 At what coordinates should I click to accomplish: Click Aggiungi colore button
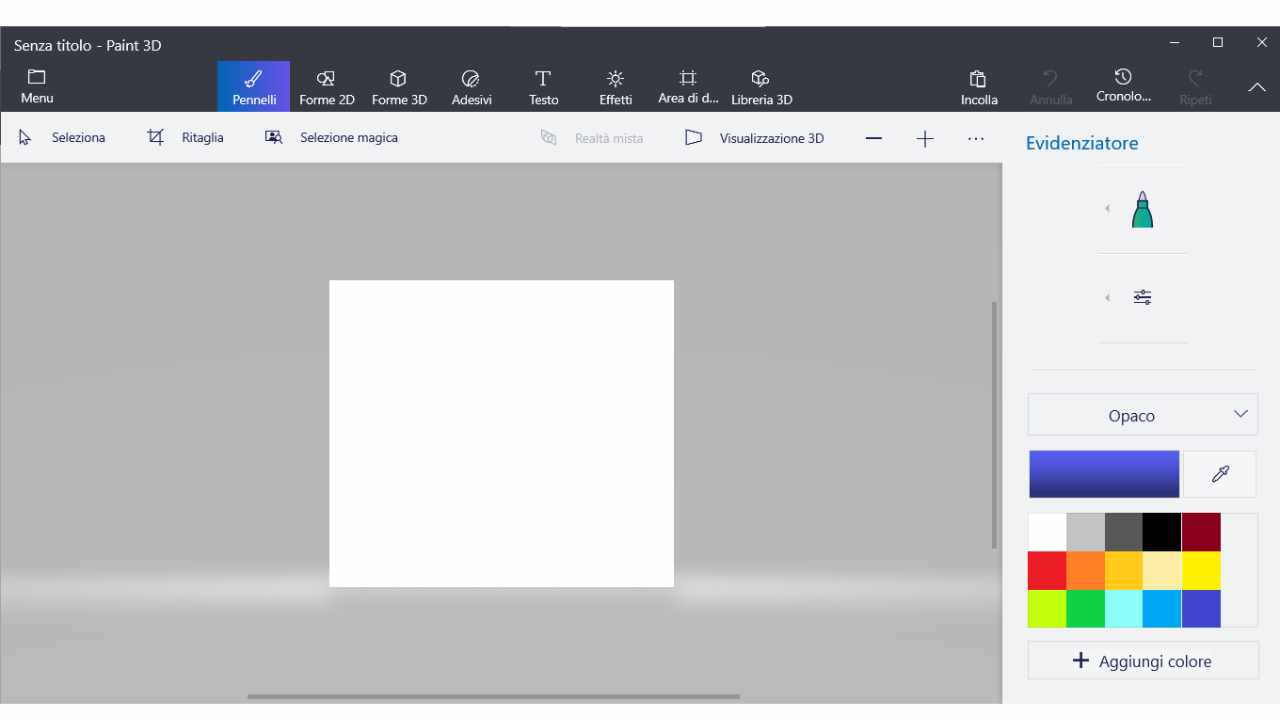tap(1143, 661)
